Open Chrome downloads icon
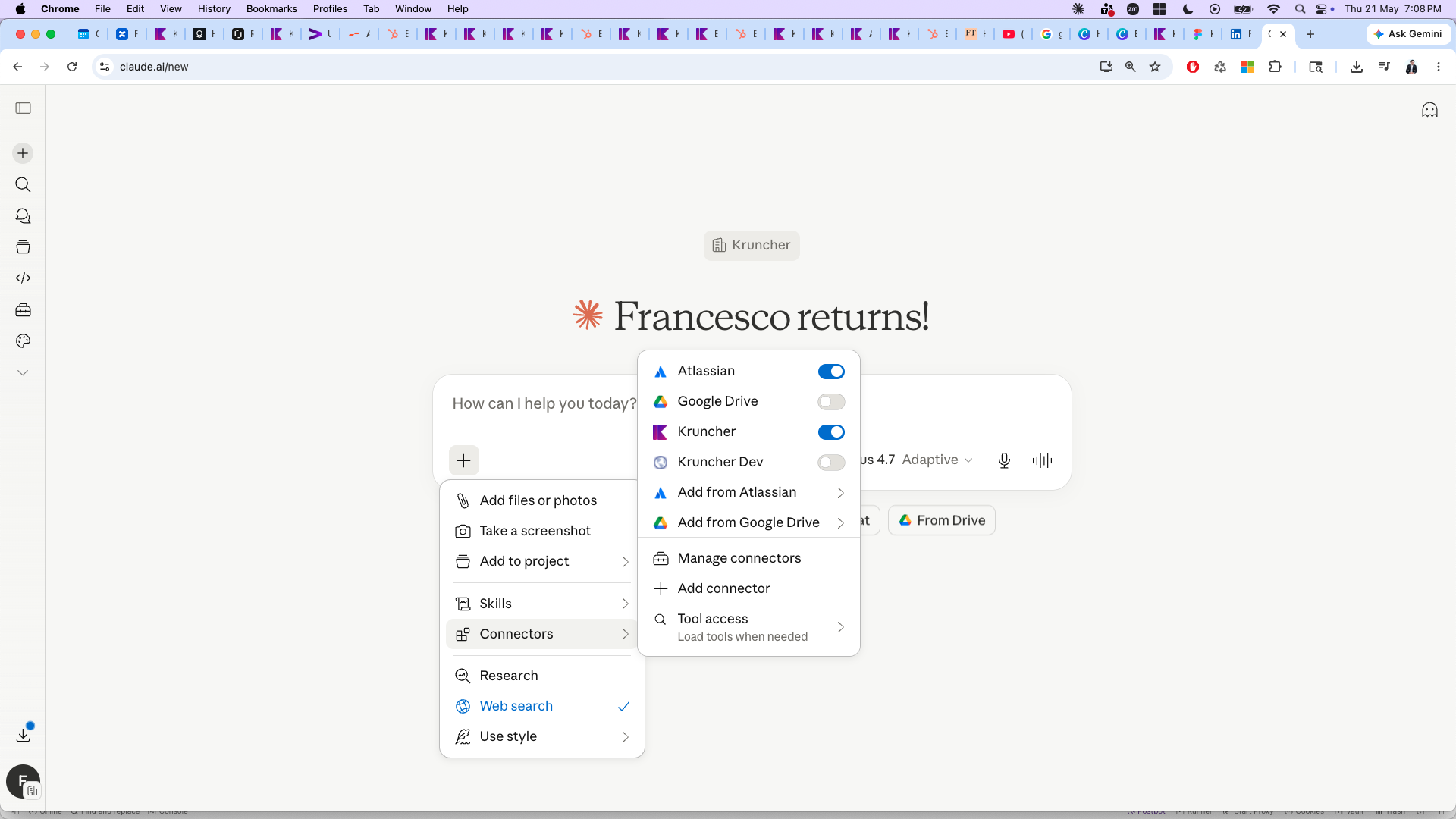Viewport: 1456px width, 819px height. point(1357,67)
